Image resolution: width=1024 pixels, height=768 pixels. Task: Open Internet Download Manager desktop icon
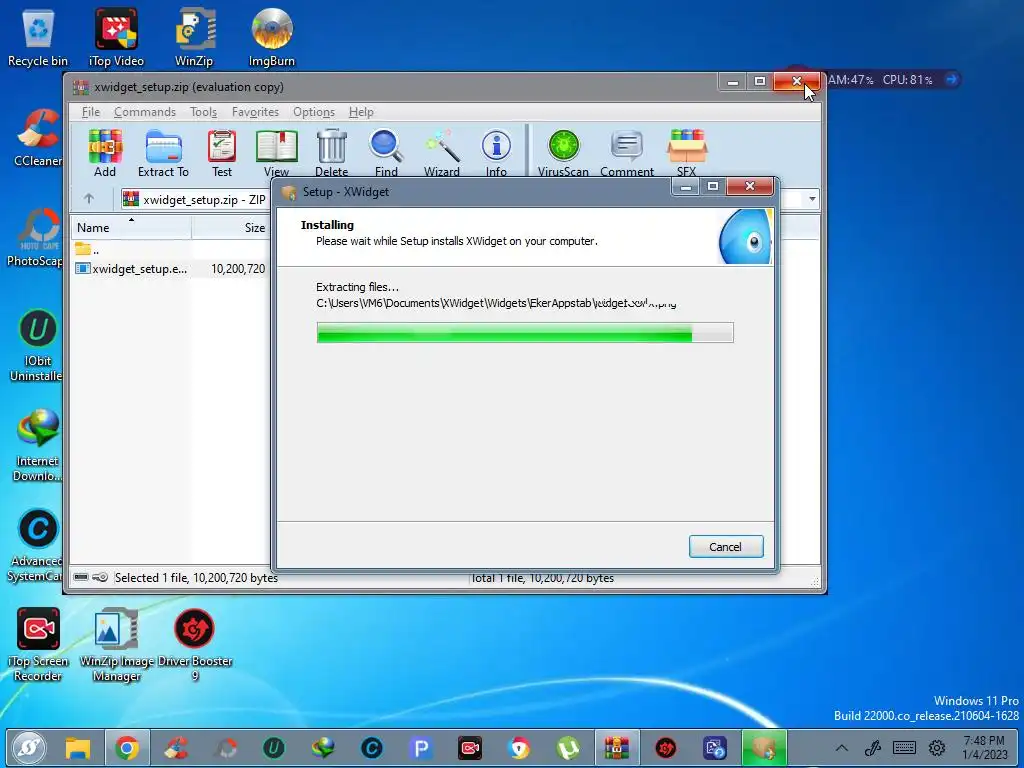[x=37, y=446]
